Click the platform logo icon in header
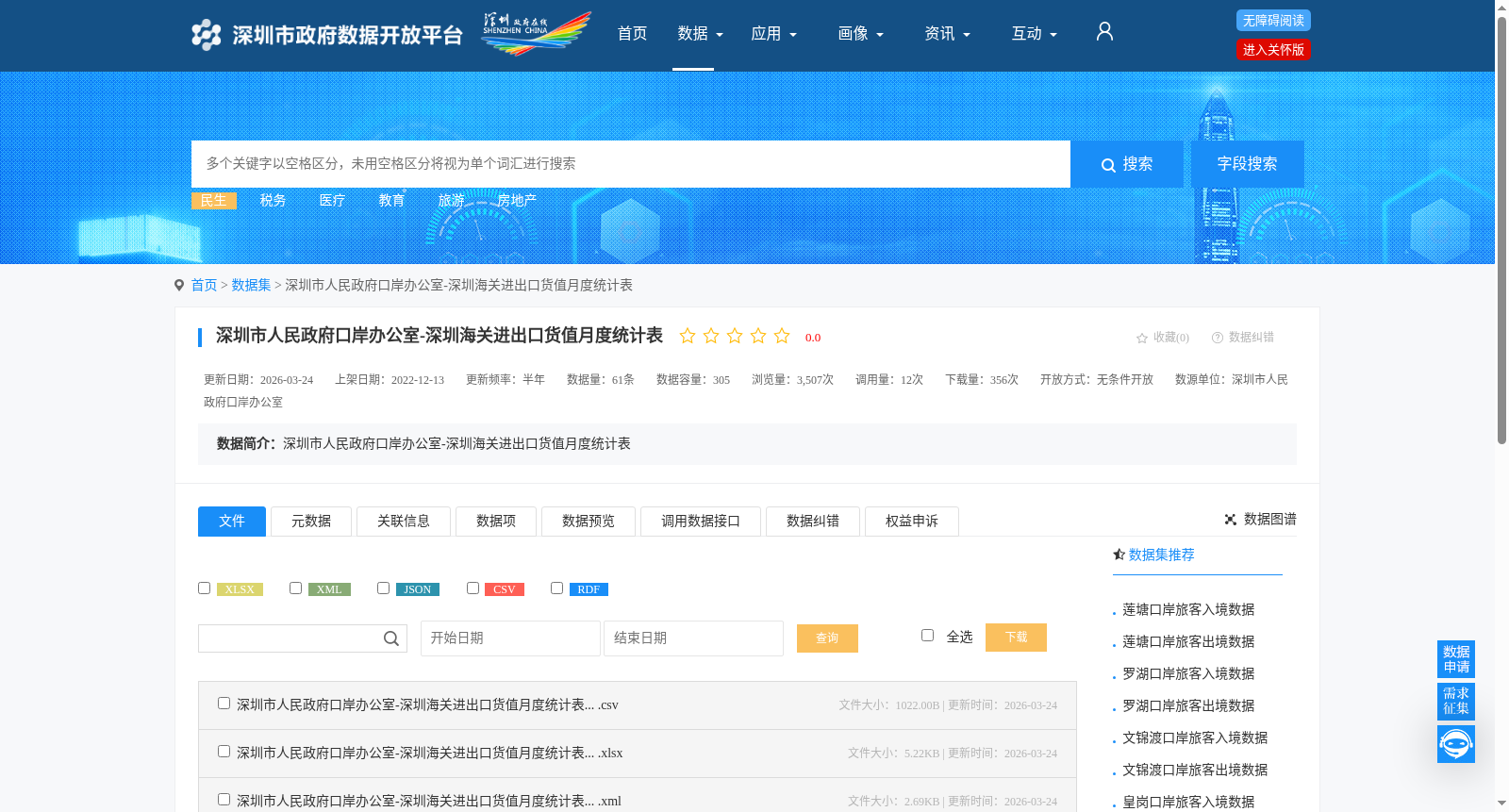The width and height of the screenshot is (1509, 812). tap(206, 35)
